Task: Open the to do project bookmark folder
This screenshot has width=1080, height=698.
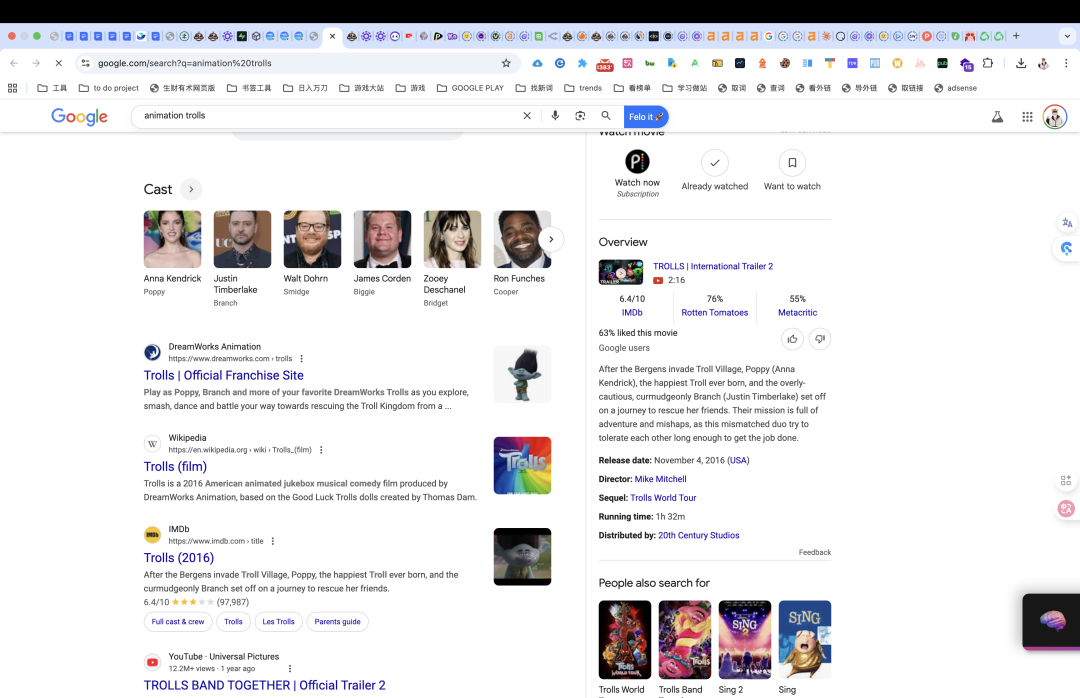Action: point(109,88)
